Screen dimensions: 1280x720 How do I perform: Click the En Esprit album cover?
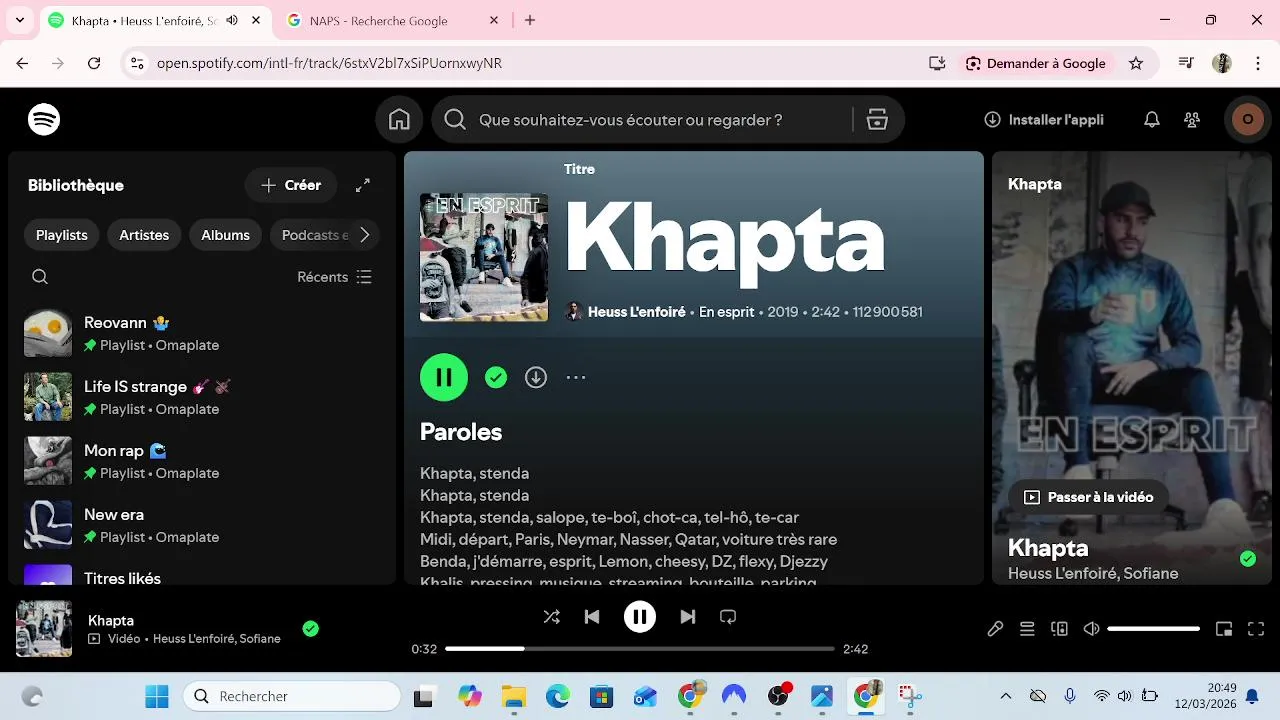click(x=484, y=257)
